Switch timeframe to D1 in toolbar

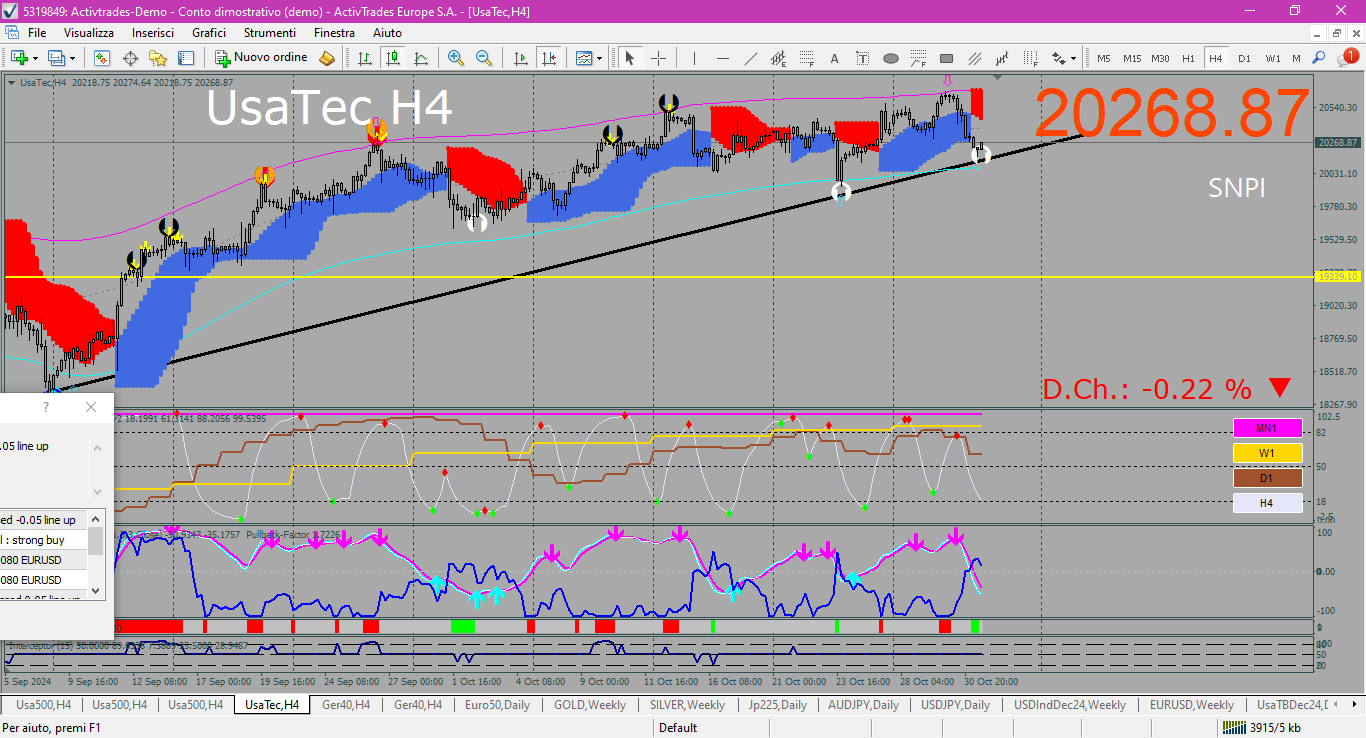pos(1244,58)
